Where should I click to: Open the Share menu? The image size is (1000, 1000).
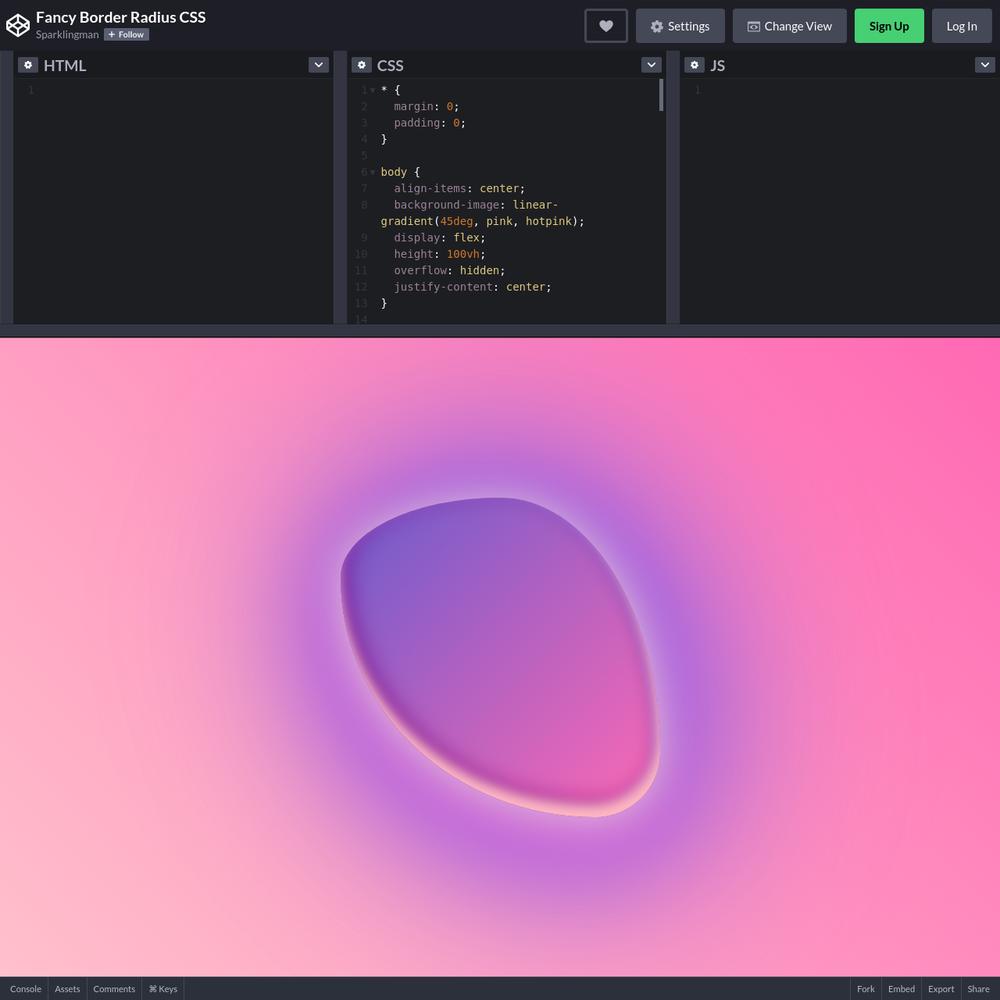coord(978,989)
